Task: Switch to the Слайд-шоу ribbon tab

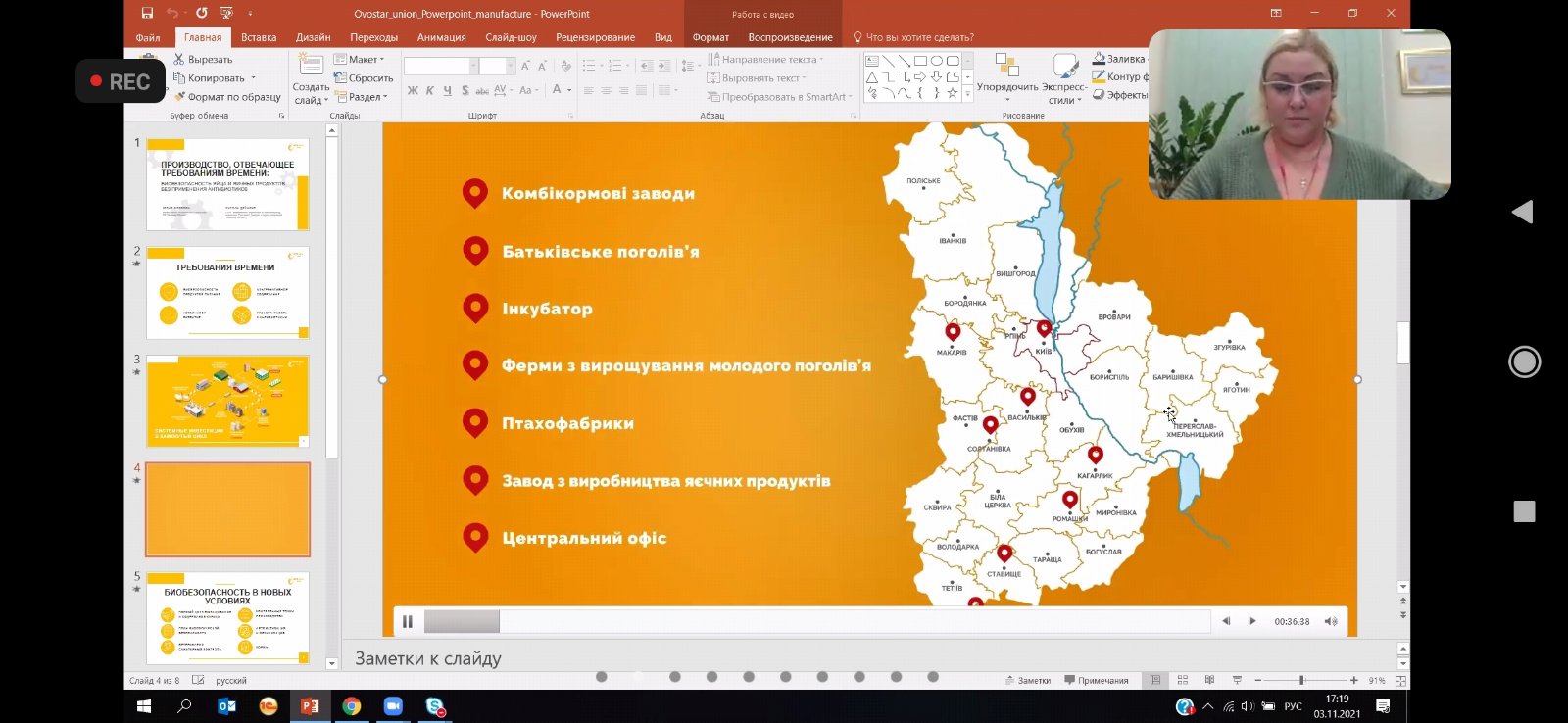Action: tap(512, 37)
